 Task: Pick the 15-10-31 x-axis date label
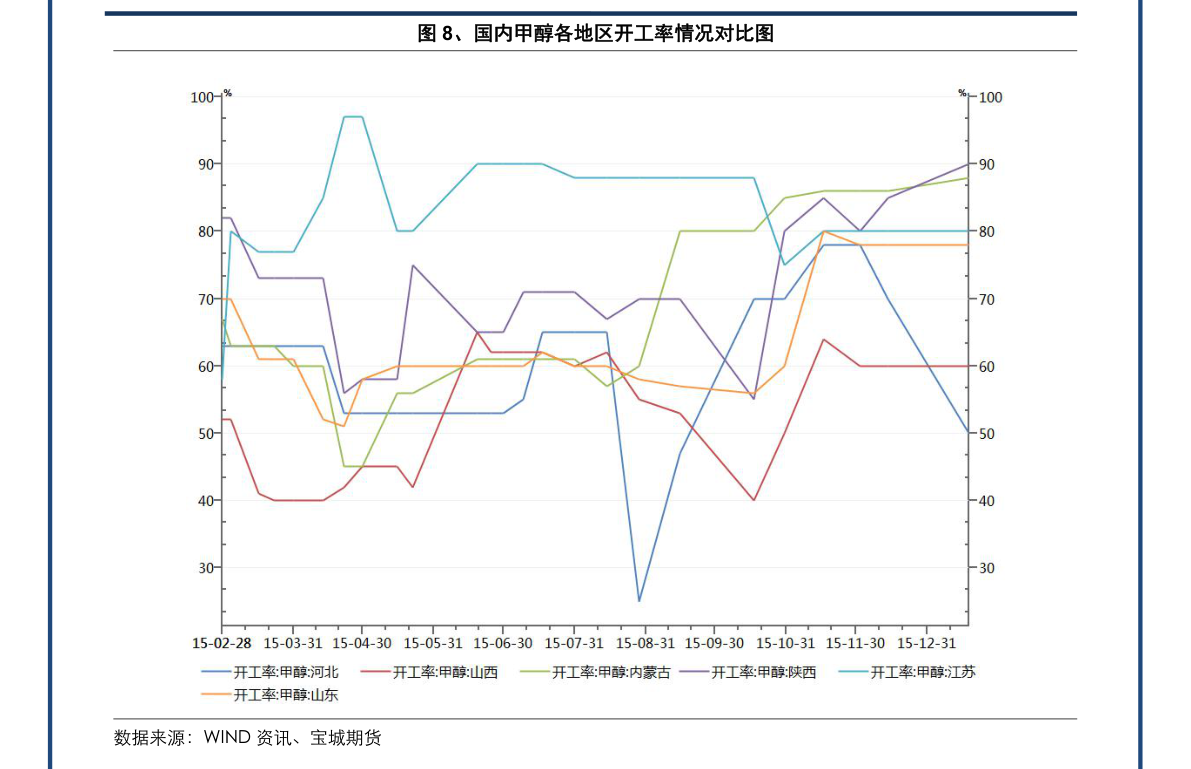786,643
